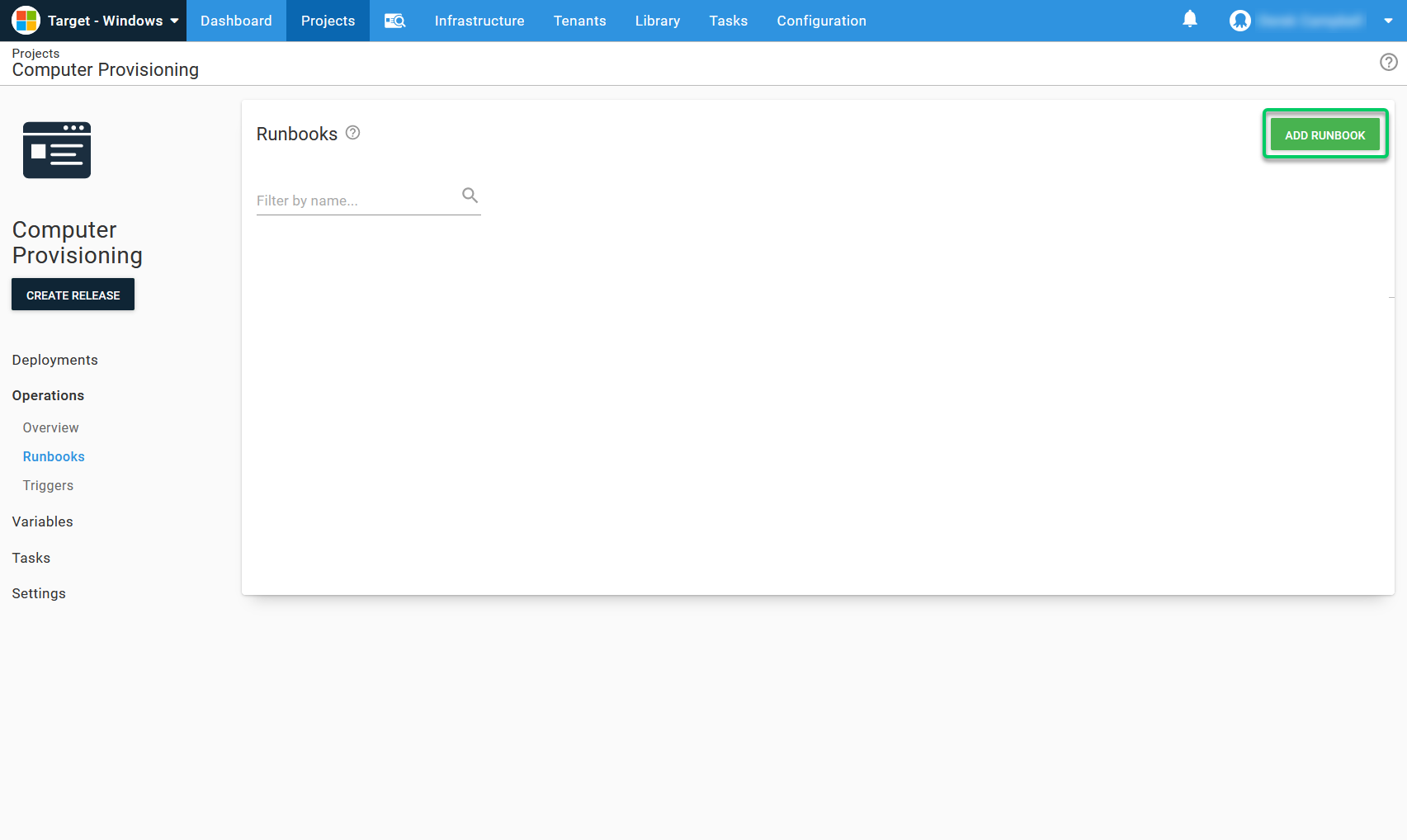Open the Projects breadcrumb link
The image size is (1407, 840).
(35, 53)
